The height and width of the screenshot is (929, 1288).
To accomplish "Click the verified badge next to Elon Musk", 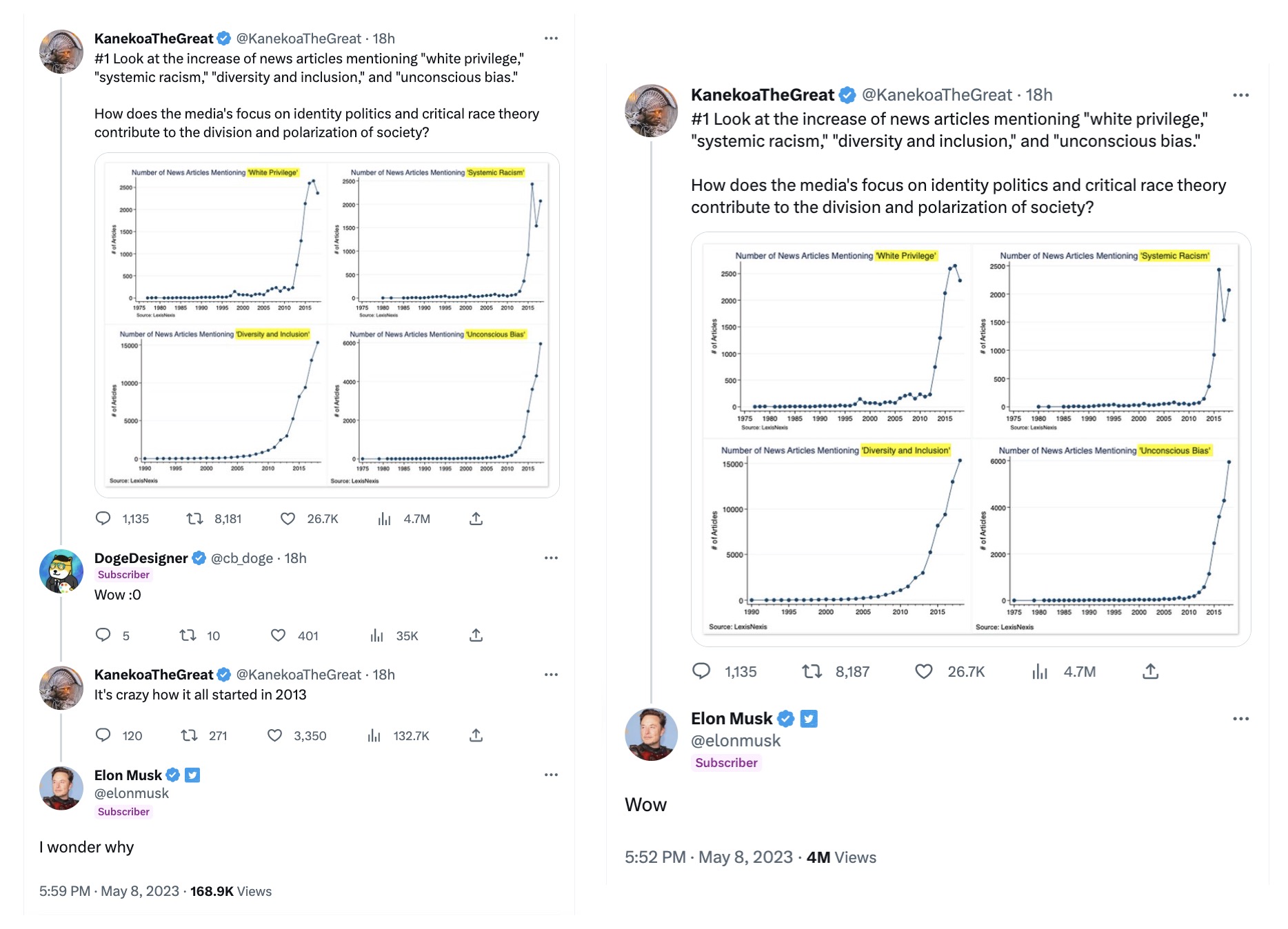I will tap(786, 718).
